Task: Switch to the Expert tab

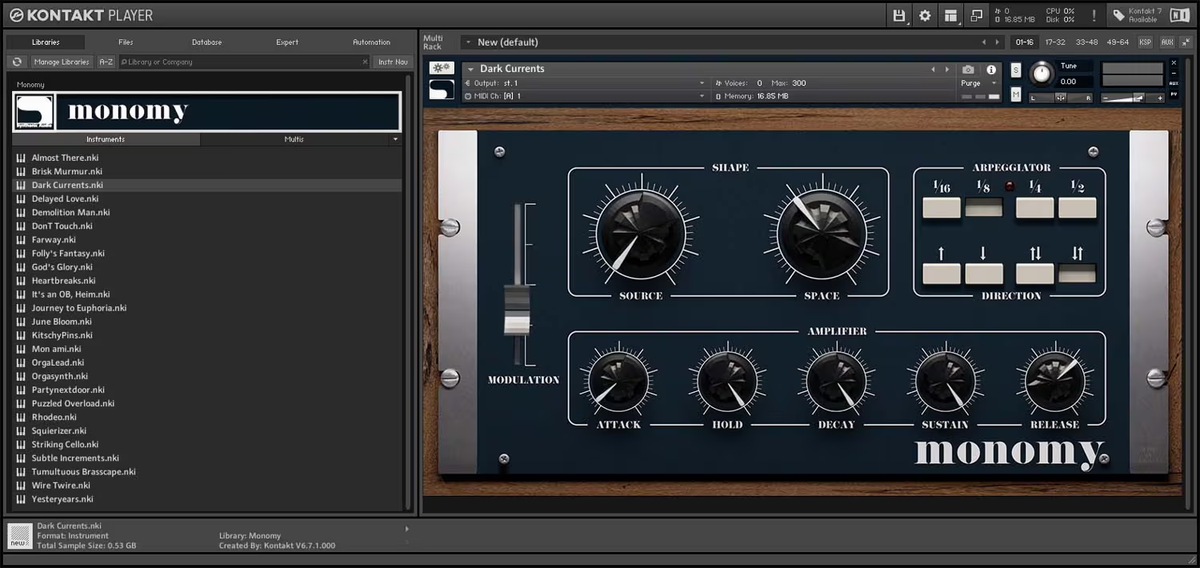Action: pyautogui.click(x=287, y=42)
